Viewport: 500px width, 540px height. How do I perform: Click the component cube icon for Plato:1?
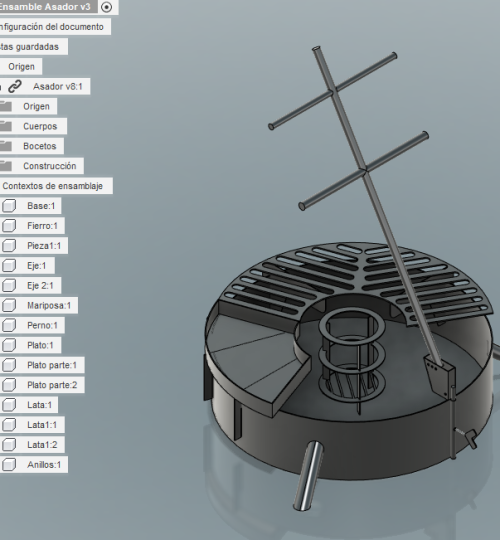click(9, 345)
